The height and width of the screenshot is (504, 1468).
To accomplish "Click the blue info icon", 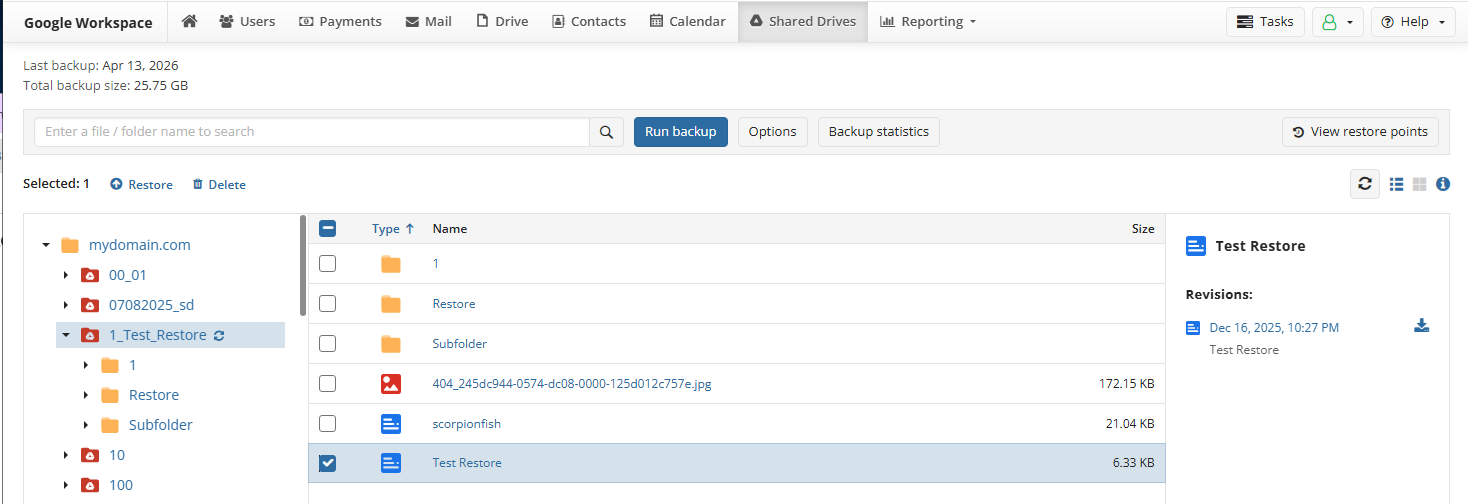I will pyautogui.click(x=1443, y=184).
